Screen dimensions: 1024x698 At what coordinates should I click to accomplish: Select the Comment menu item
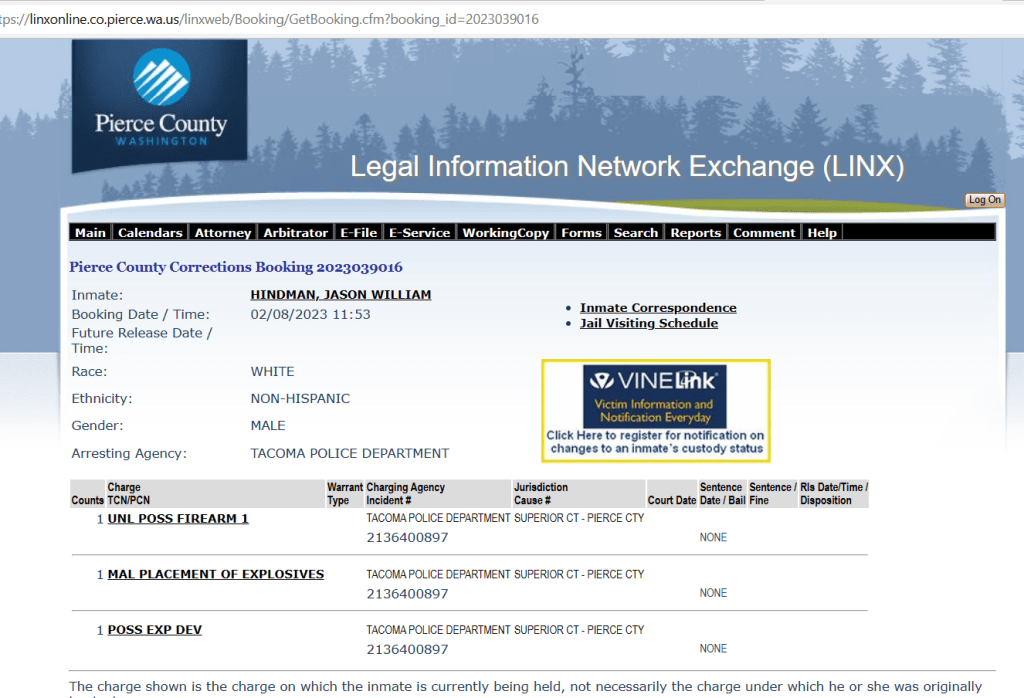tap(764, 232)
